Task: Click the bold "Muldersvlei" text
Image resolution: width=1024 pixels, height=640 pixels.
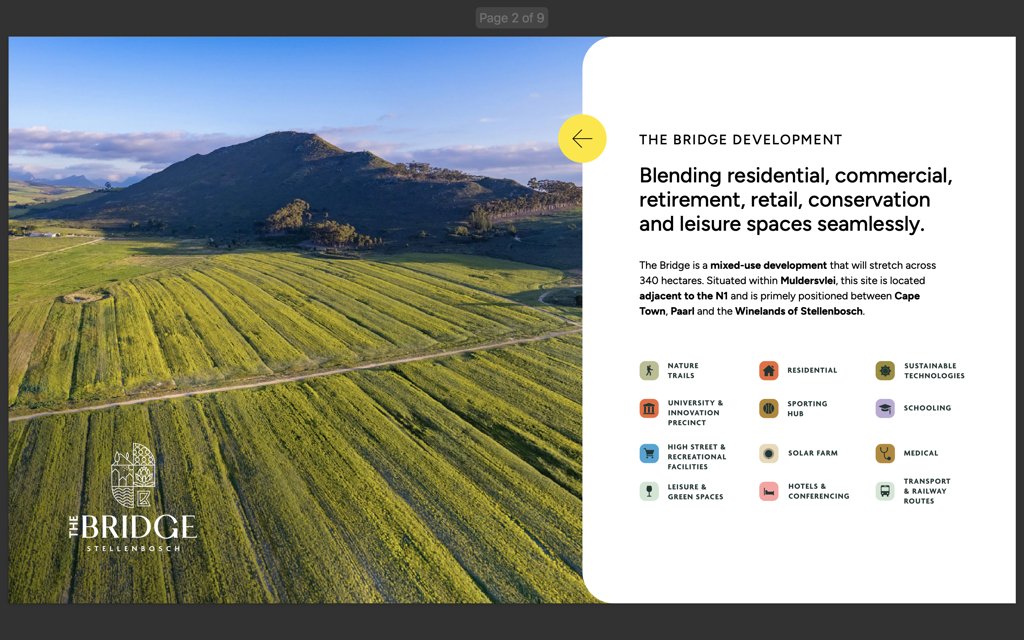Action: [807, 281]
